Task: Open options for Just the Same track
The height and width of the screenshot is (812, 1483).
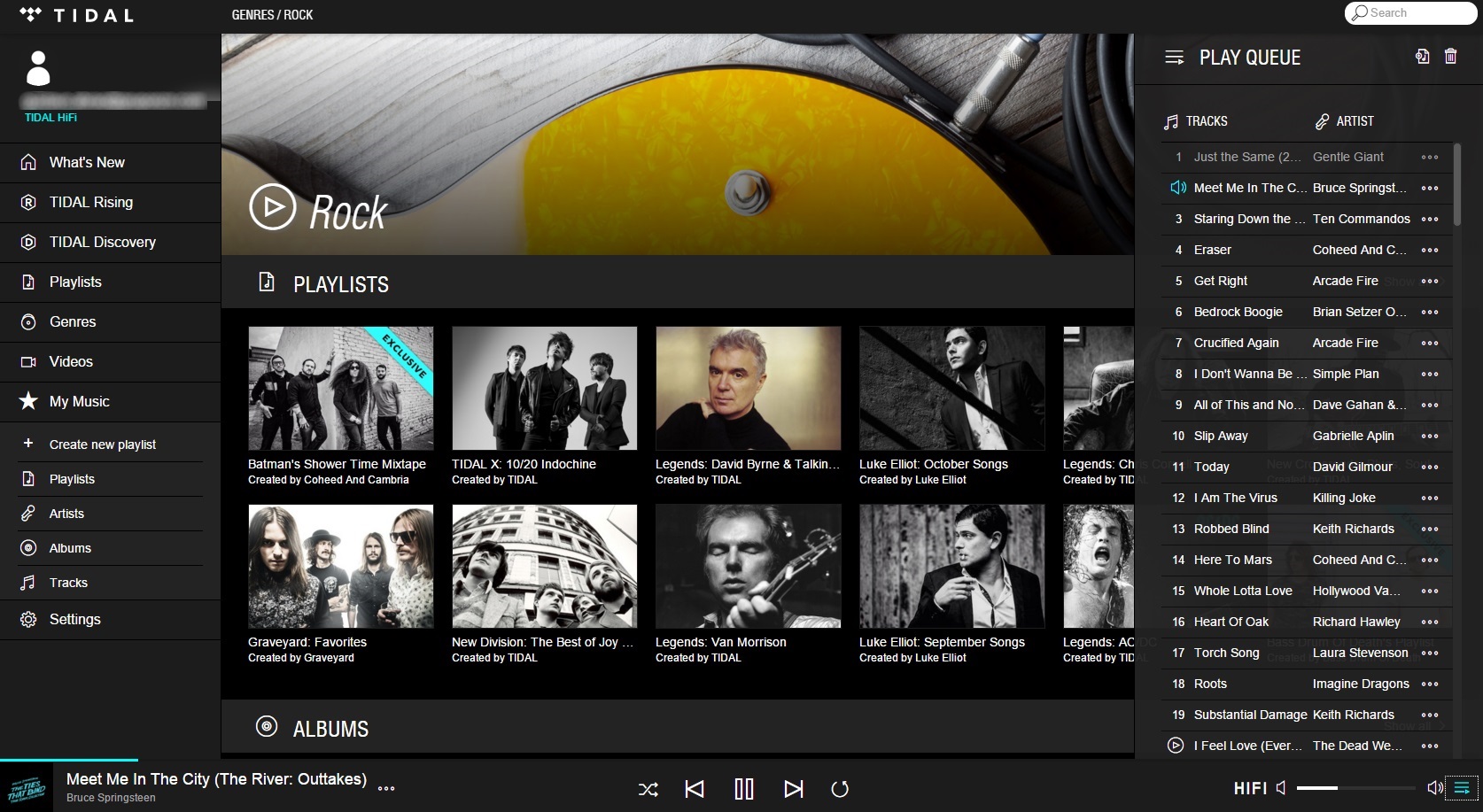Action: (1430, 157)
